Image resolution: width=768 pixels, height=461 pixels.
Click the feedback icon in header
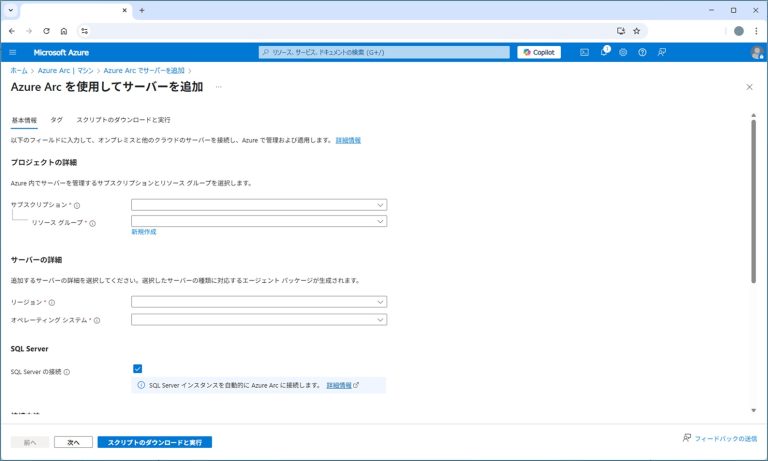pos(661,52)
